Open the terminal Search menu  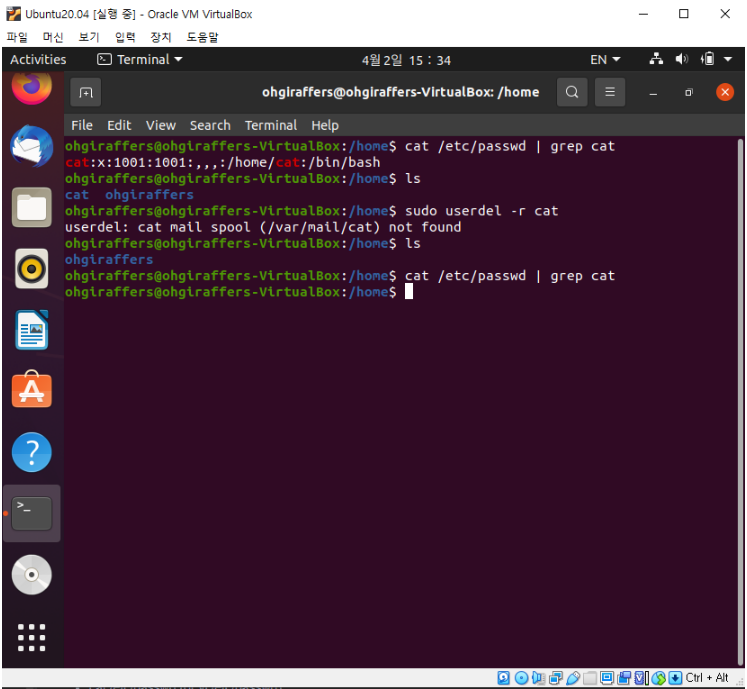tap(210, 125)
